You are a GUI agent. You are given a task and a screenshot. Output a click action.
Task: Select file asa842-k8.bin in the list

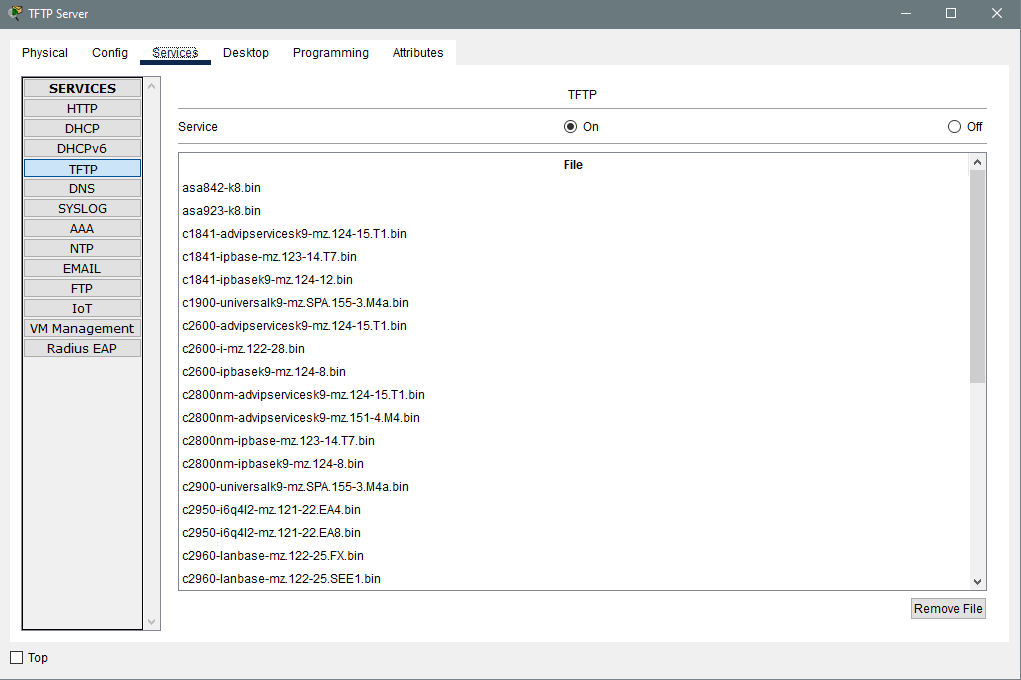tap(221, 188)
